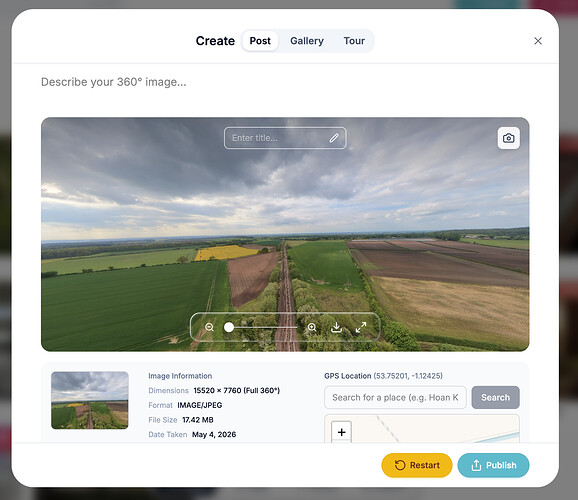Switch to the Gallery tab
578x500 pixels.
point(307,41)
